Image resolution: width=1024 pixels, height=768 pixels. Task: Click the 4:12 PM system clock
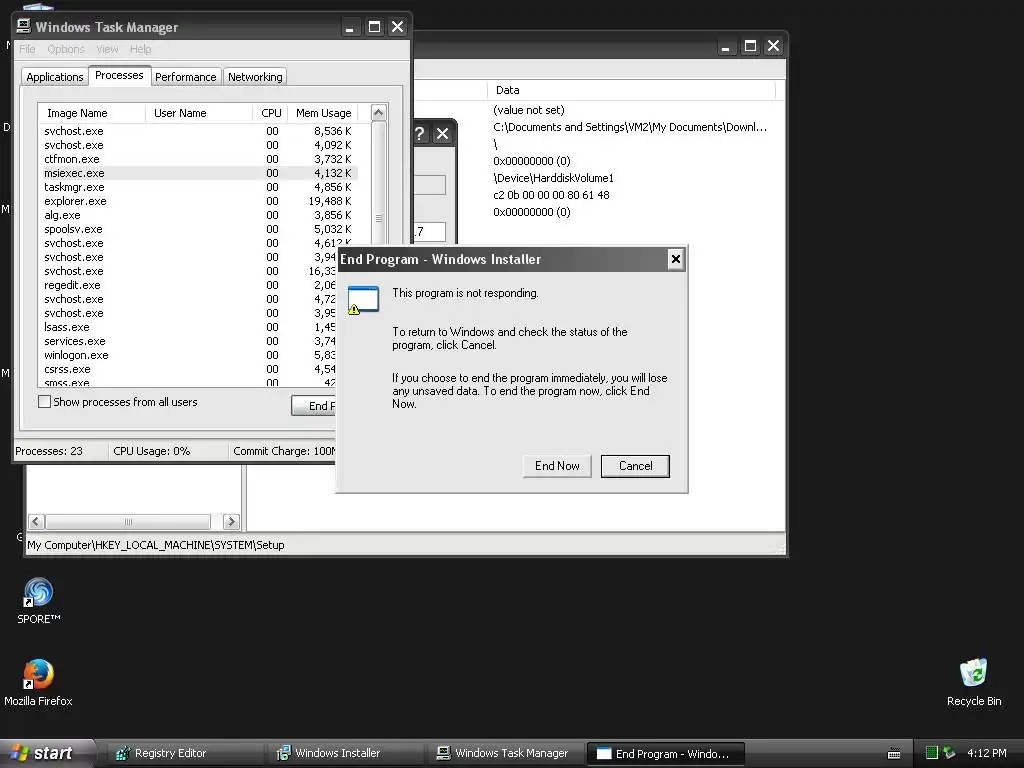point(986,753)
